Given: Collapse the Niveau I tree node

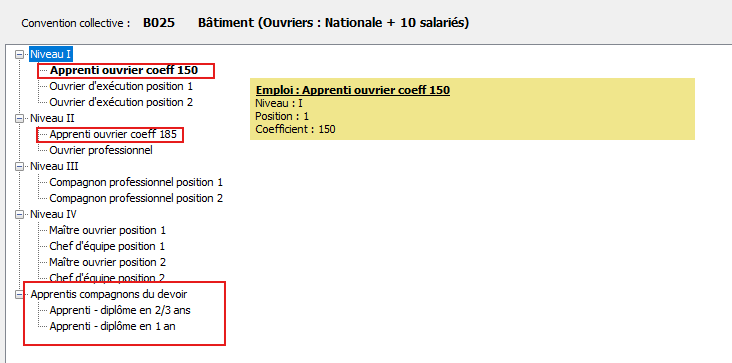Looking at the screenshot, I should pos(19,55).
